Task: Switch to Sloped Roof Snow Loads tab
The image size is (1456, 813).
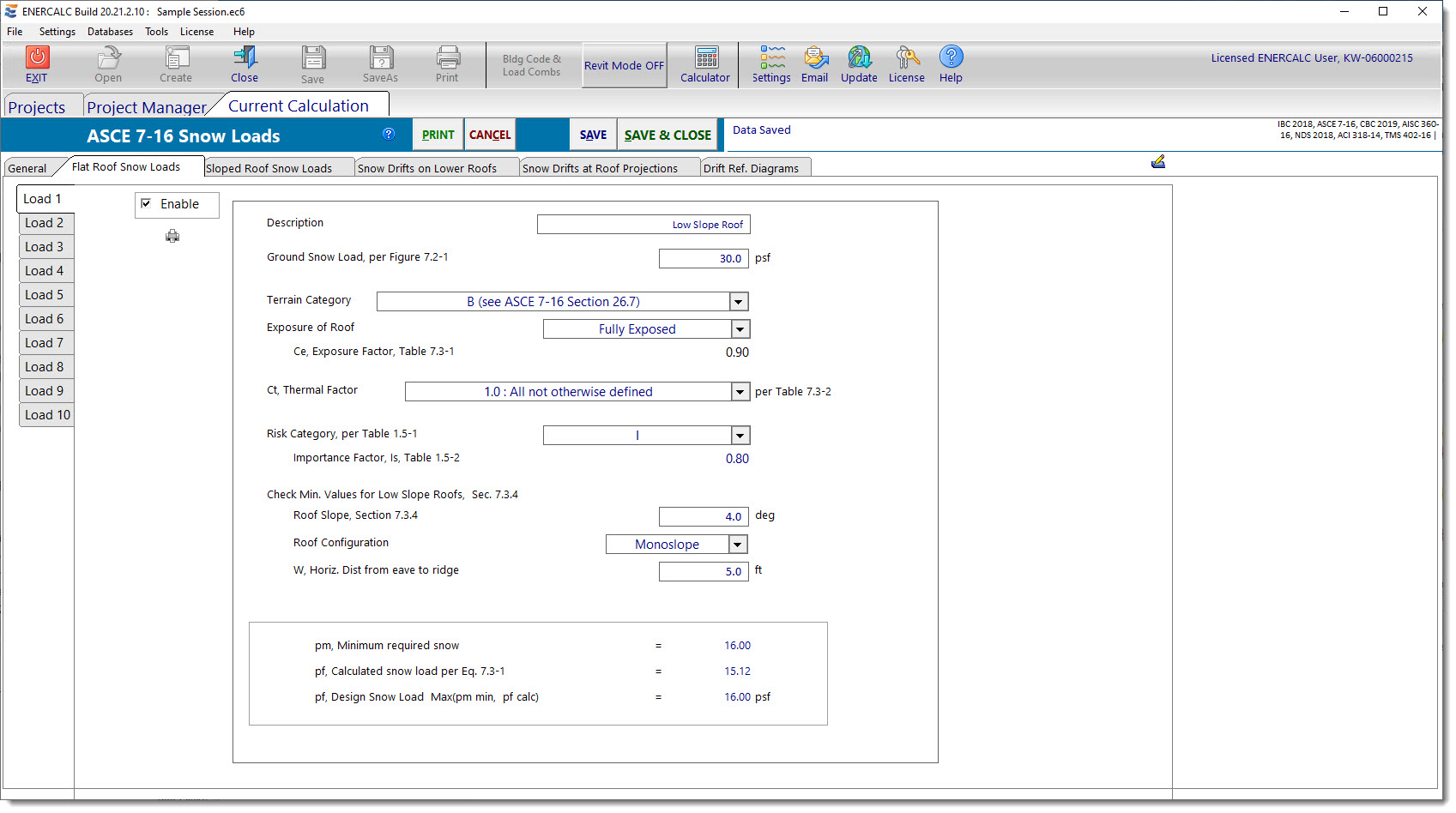Action: [x=269, y=168]
